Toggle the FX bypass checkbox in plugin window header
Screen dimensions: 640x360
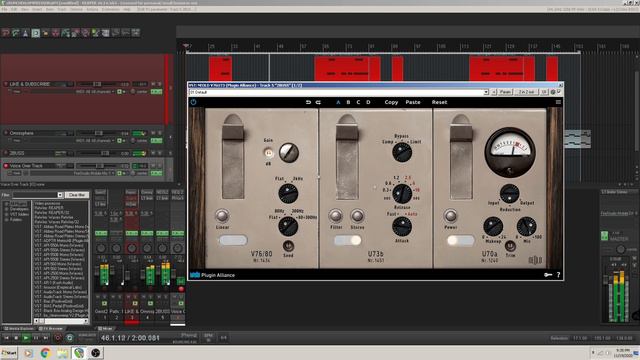[x=559, y=92]
